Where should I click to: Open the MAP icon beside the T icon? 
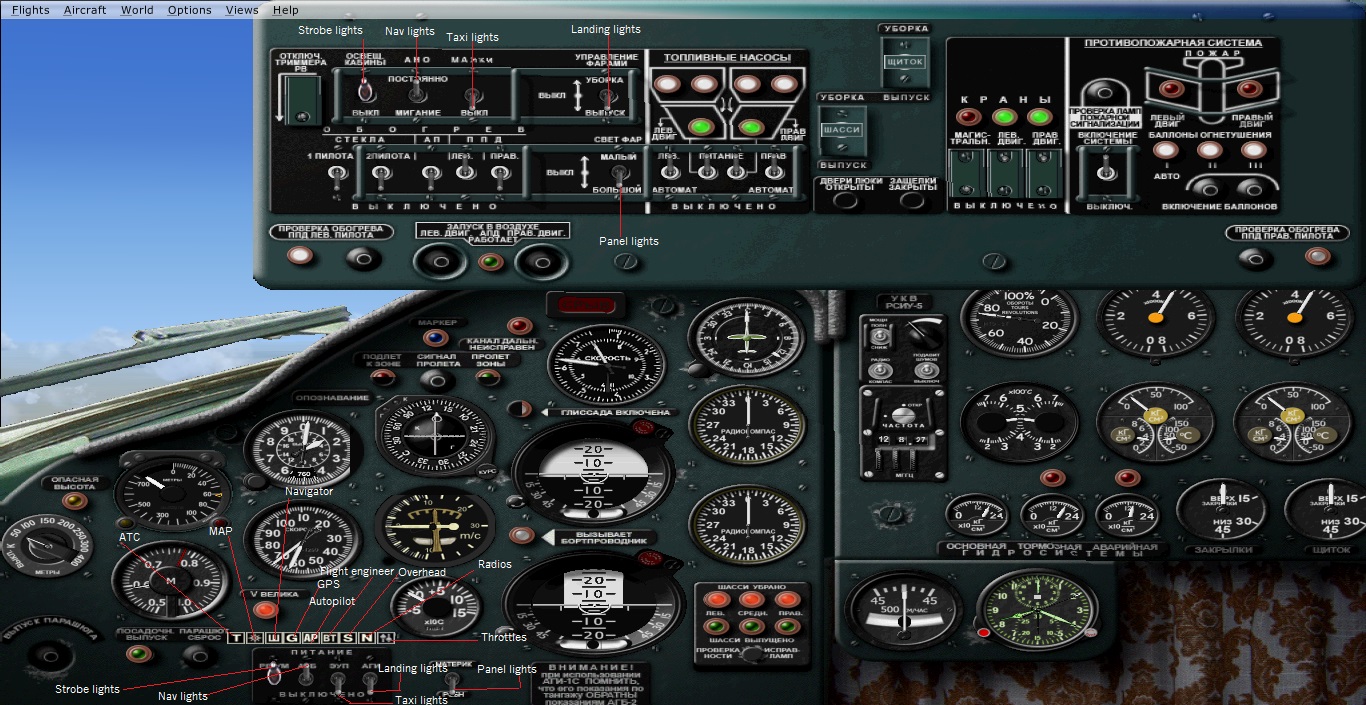(254, 638)
